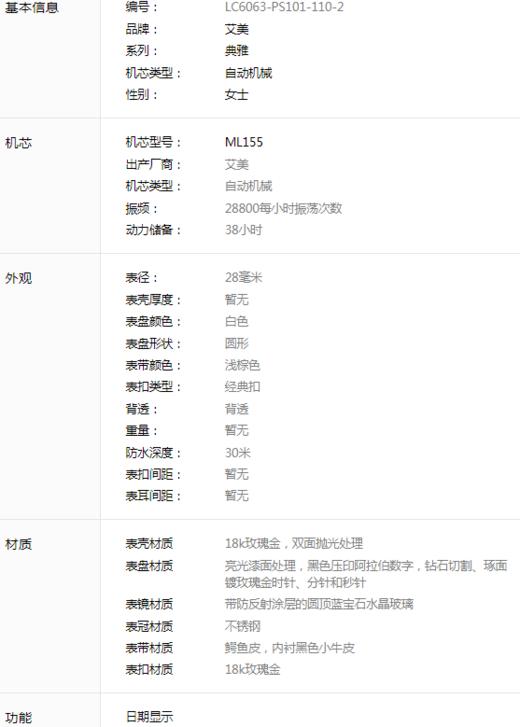The image size is (520, 727).
Task: Click the 振频 label
Action: 141,208
